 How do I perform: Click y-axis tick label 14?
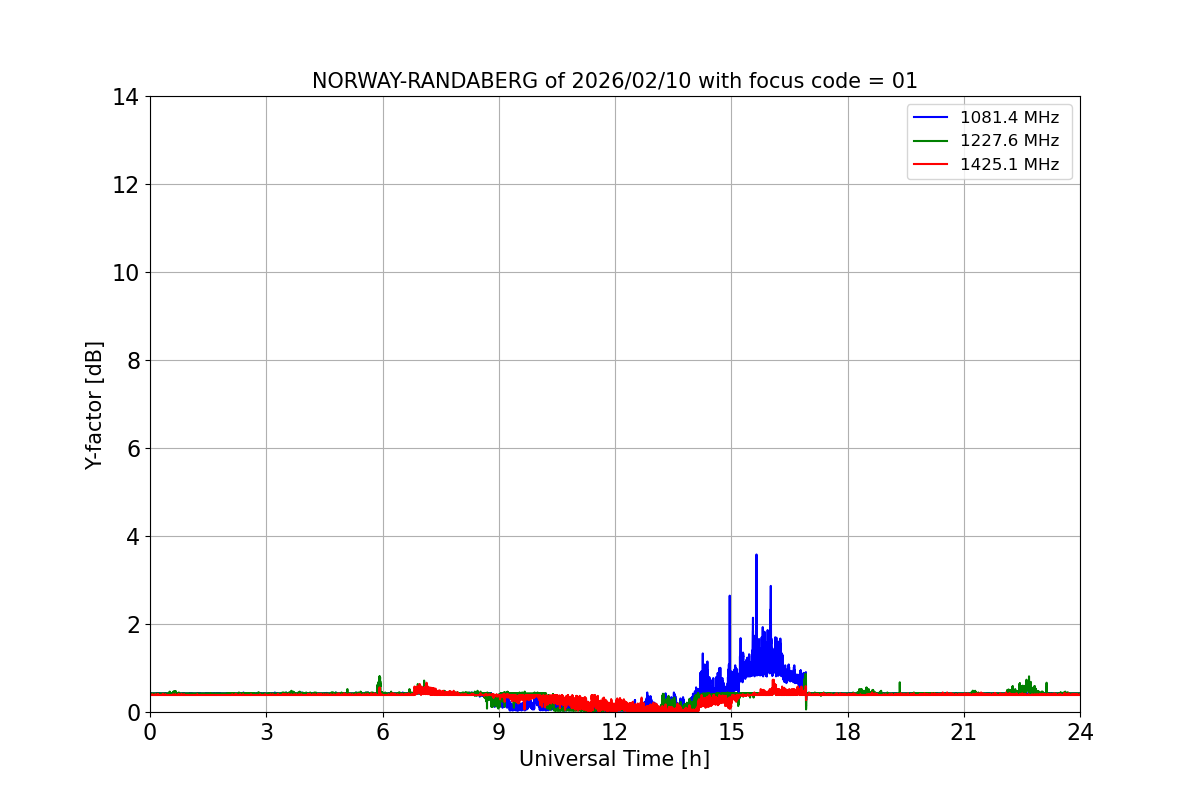pos(125,97)
